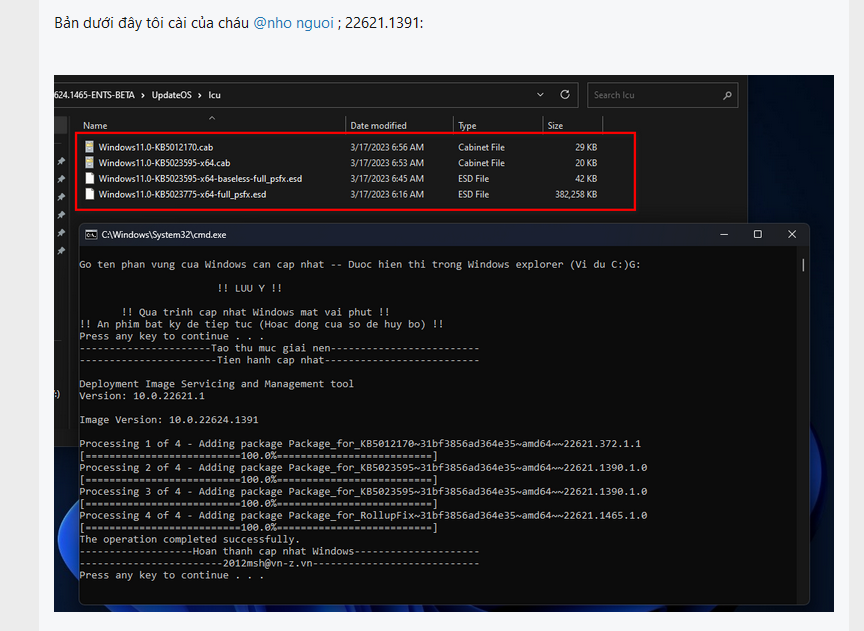864x631 pixels.
Task: Select Windows11.0-KB5012170.cab file name
Action: click(x=156, y=147)
